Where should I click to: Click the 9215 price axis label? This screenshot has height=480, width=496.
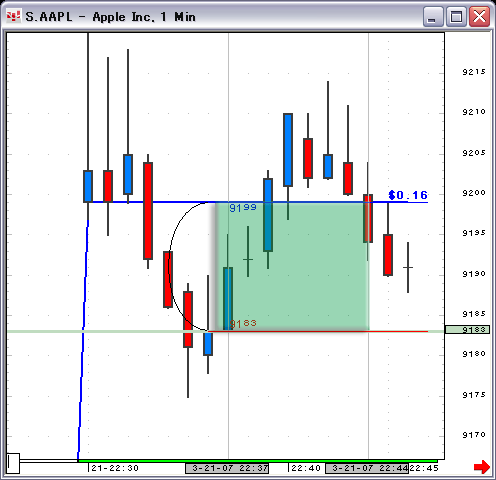click(x=474, y=72)
